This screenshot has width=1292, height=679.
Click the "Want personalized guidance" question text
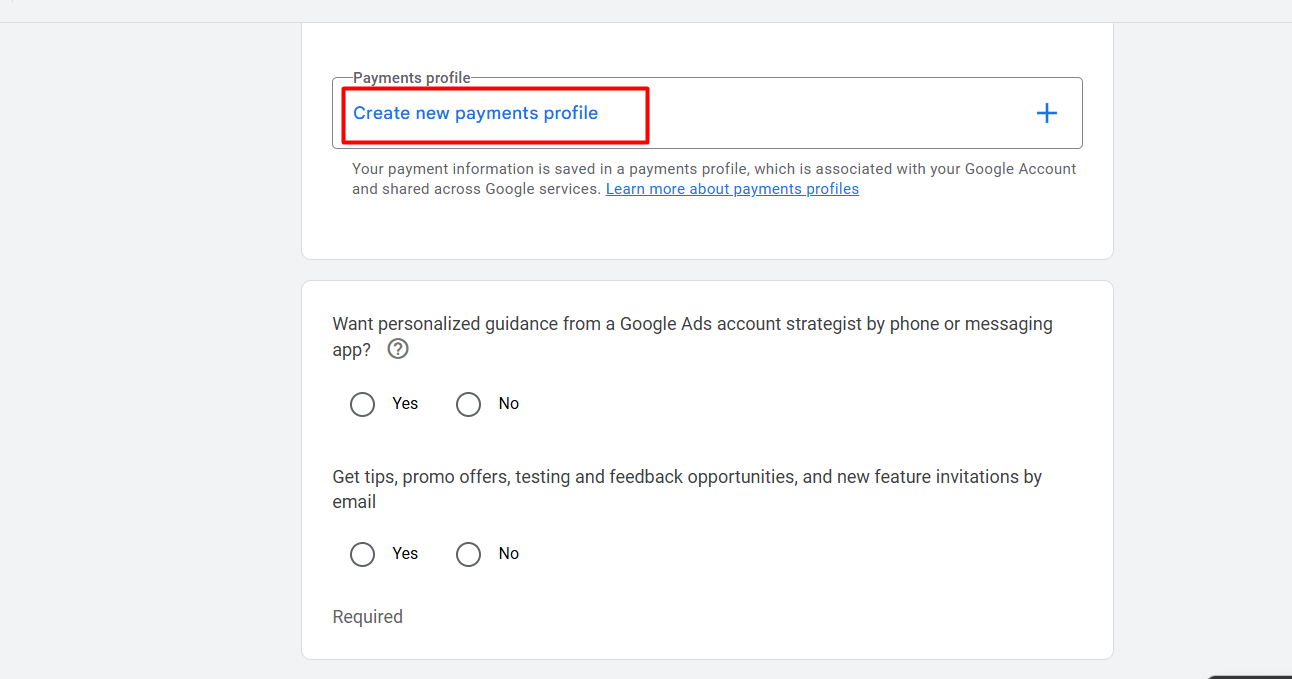[692, 324]
